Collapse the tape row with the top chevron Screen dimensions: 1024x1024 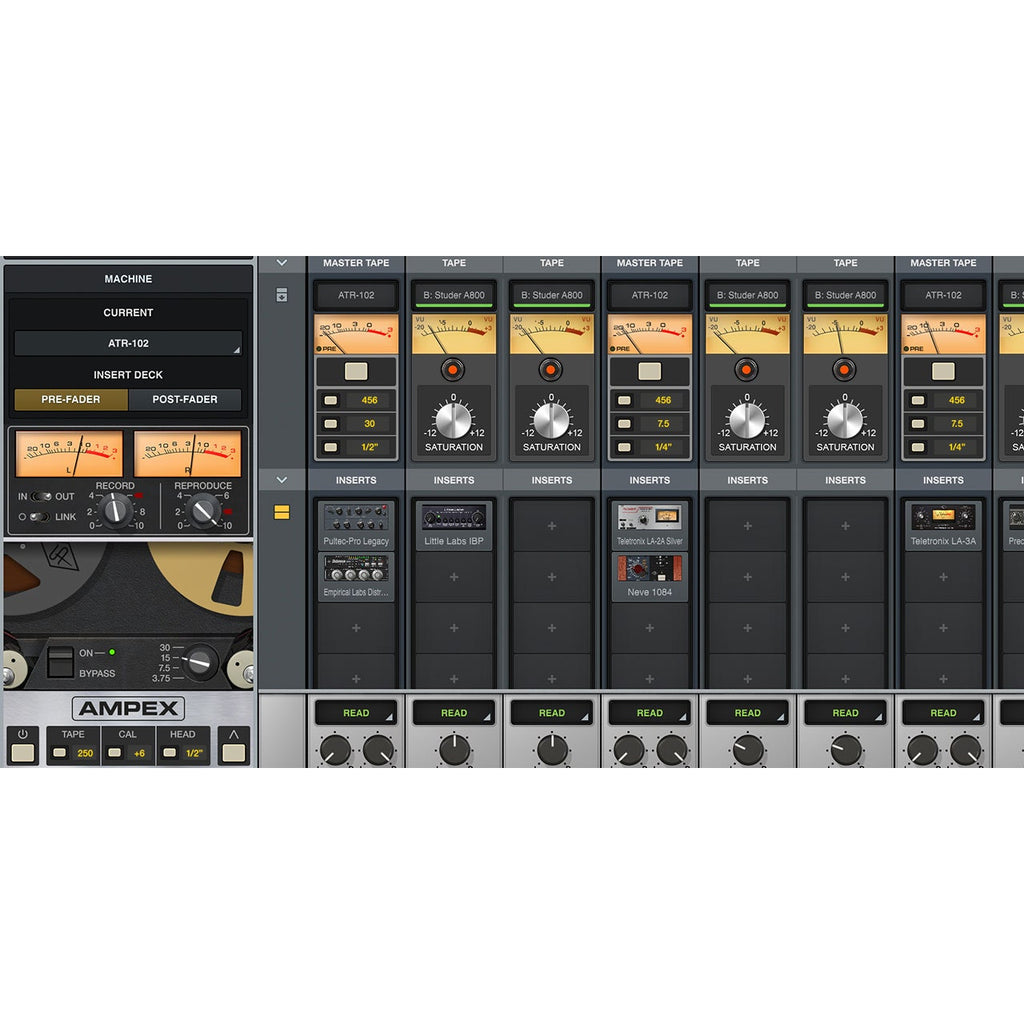pos(281,263)
